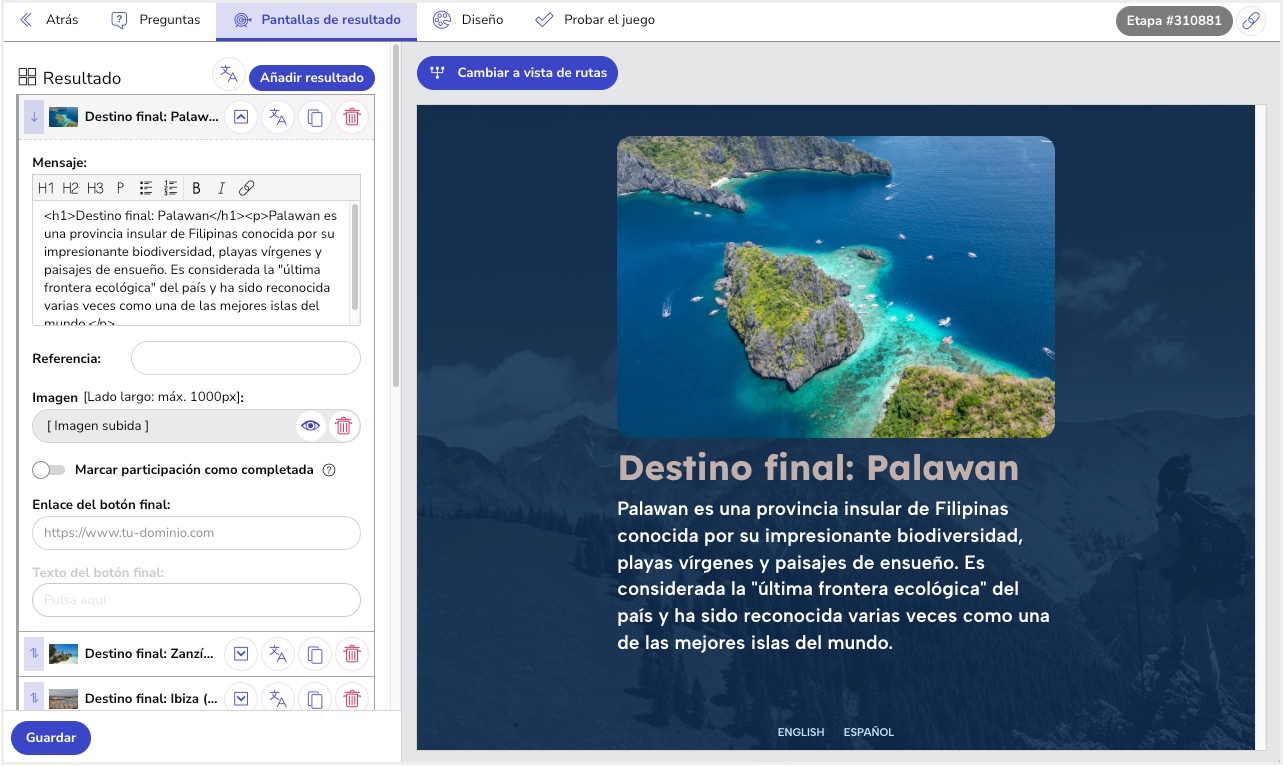
Task: Collapse the Palawan result panel
Action: click(x=241, y=118)
